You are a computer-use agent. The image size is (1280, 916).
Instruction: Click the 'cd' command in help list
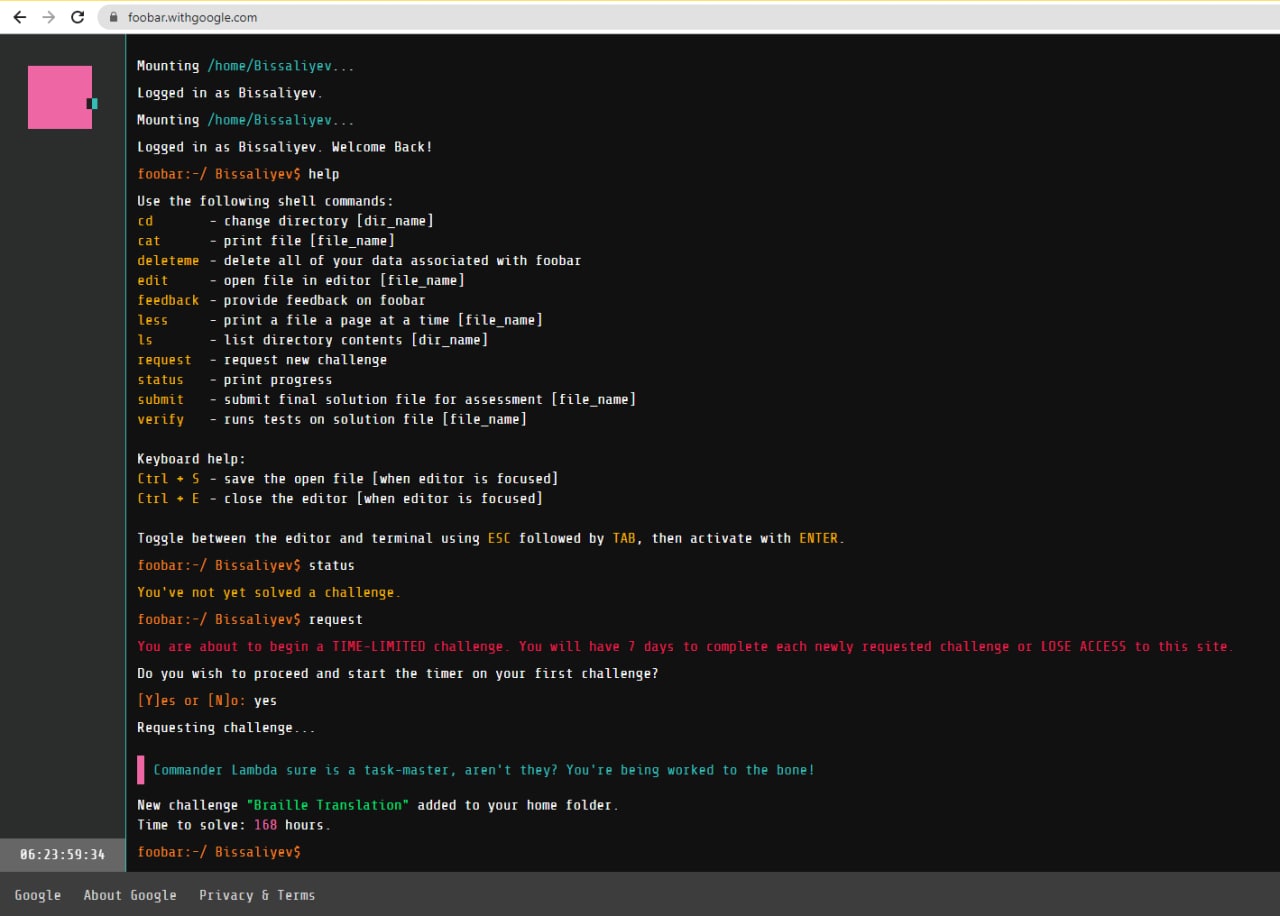146,221
